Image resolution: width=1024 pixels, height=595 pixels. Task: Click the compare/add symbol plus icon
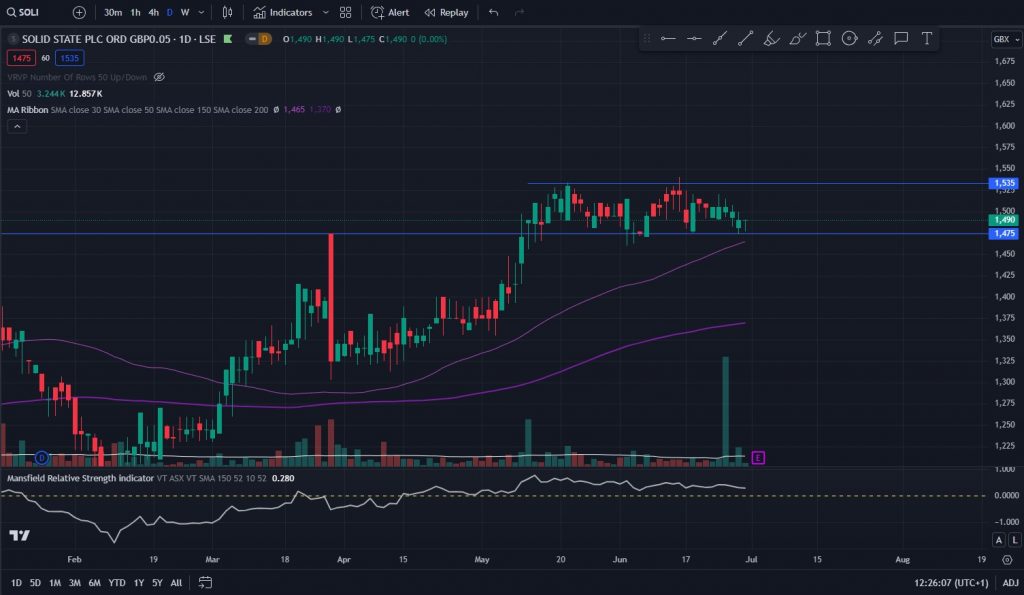coord(79,13)
